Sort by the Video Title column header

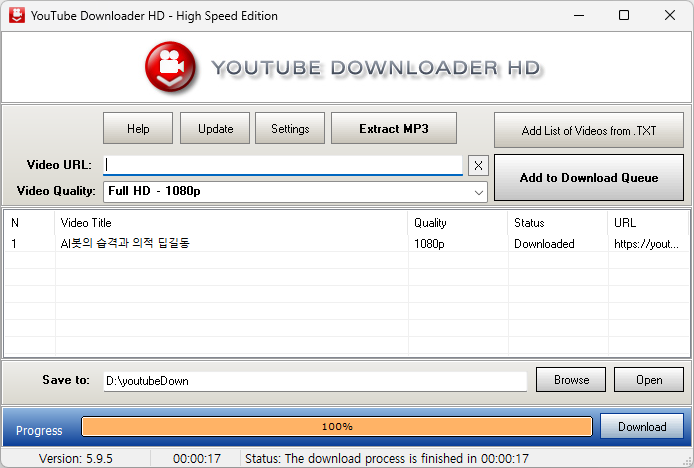tap(231, 223)
